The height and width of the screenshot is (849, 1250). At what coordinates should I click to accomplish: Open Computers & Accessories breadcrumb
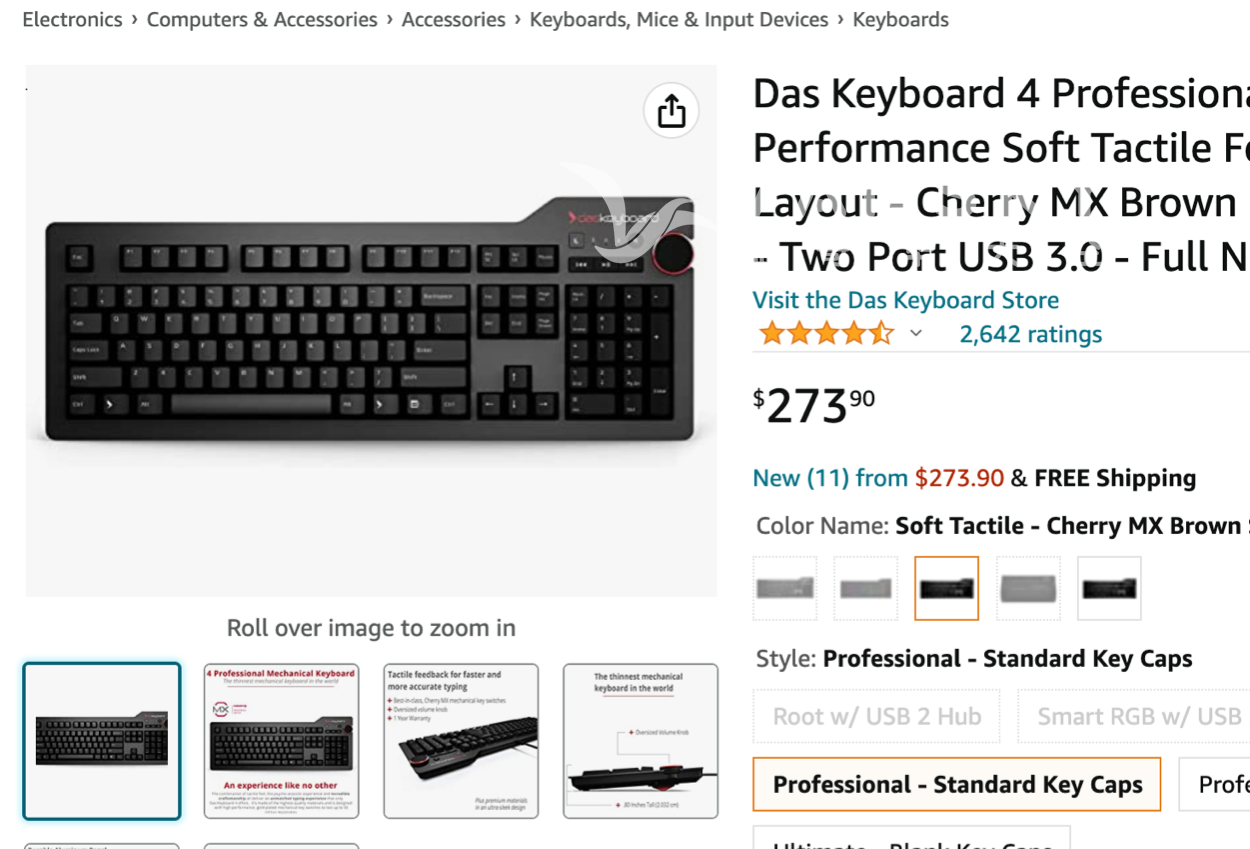pos(262,19)
